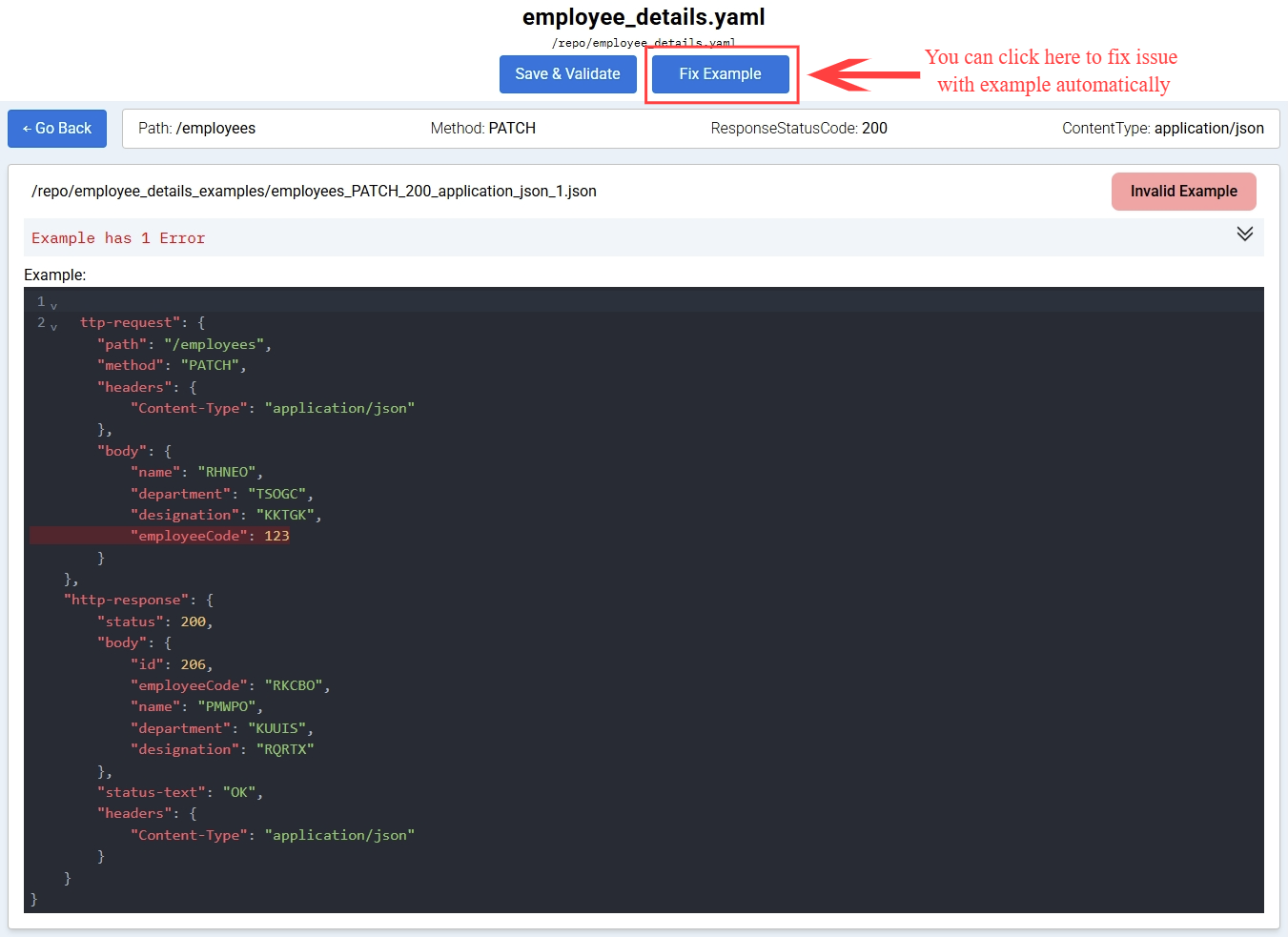This screenshot has width=1288, height=937.
Task: Place cursor on the "status-text": "OK" line
Action: 179,793
